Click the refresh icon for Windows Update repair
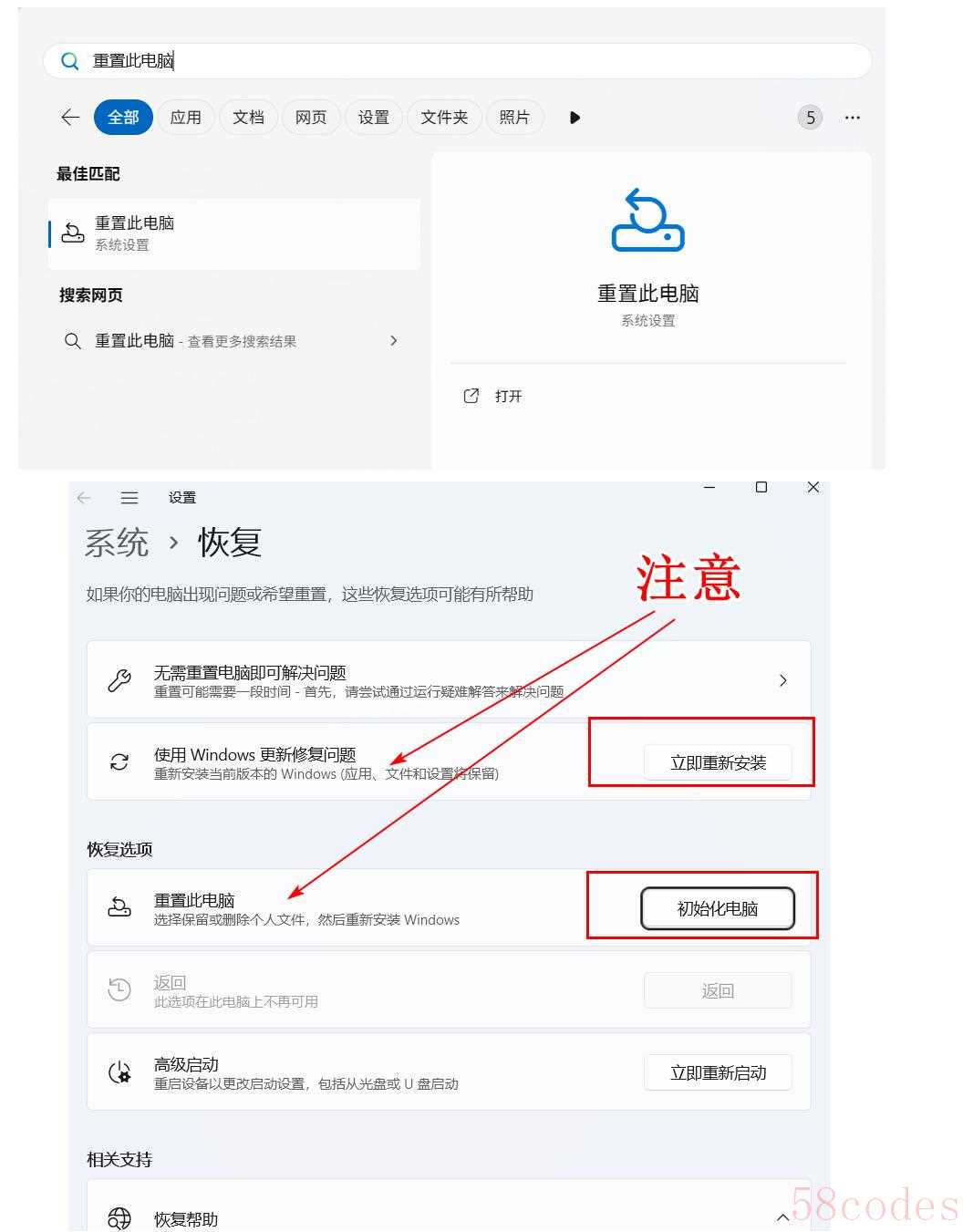973x1232 pixels. [x=119, y=762]
